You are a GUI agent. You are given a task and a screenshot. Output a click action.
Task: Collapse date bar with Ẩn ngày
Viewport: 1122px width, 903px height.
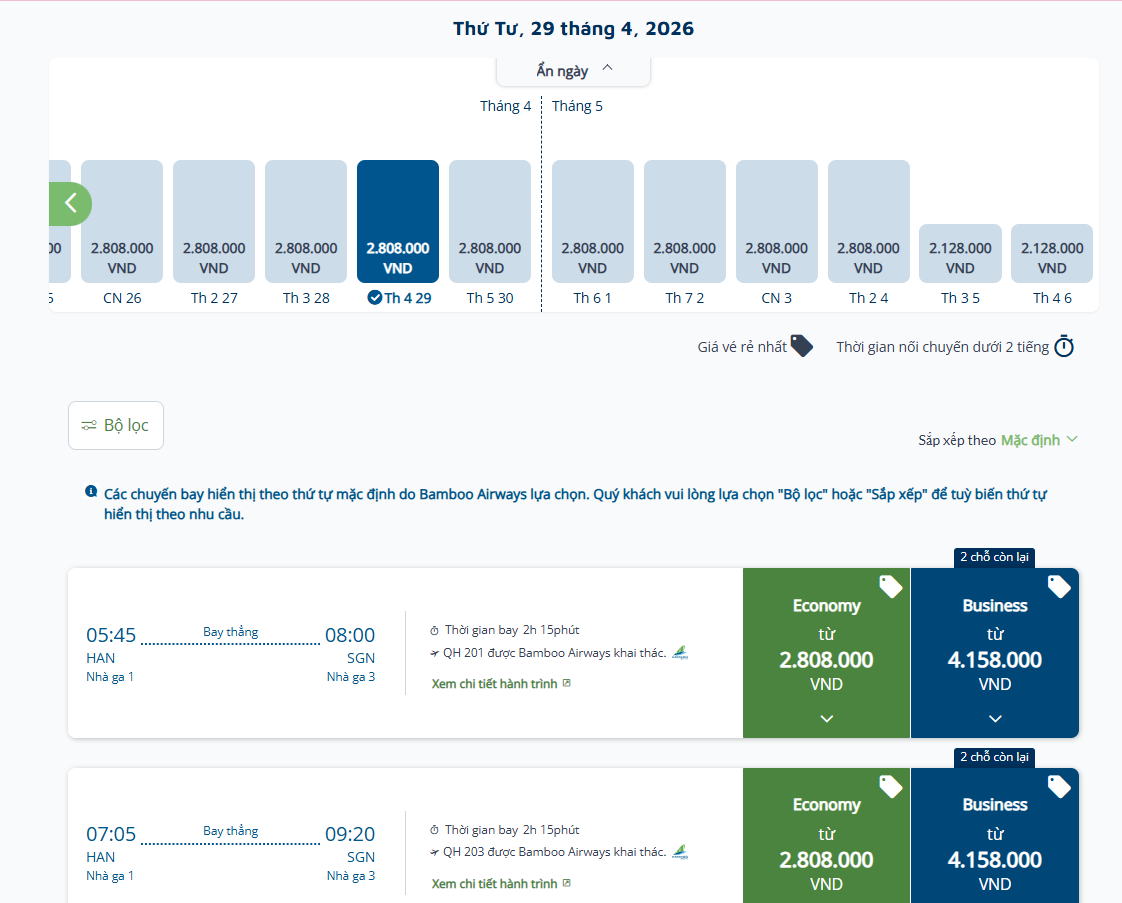point(574,71)
